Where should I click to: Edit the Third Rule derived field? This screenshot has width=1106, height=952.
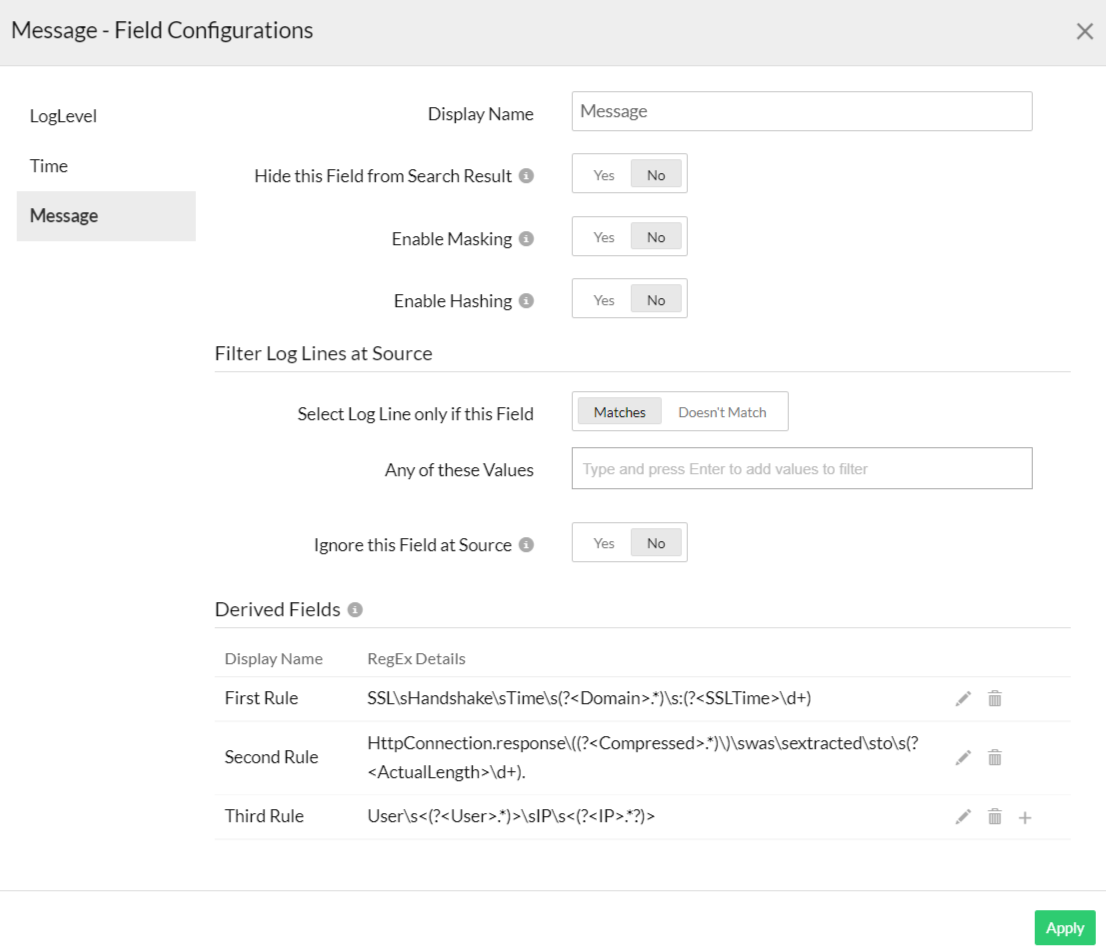963,817
